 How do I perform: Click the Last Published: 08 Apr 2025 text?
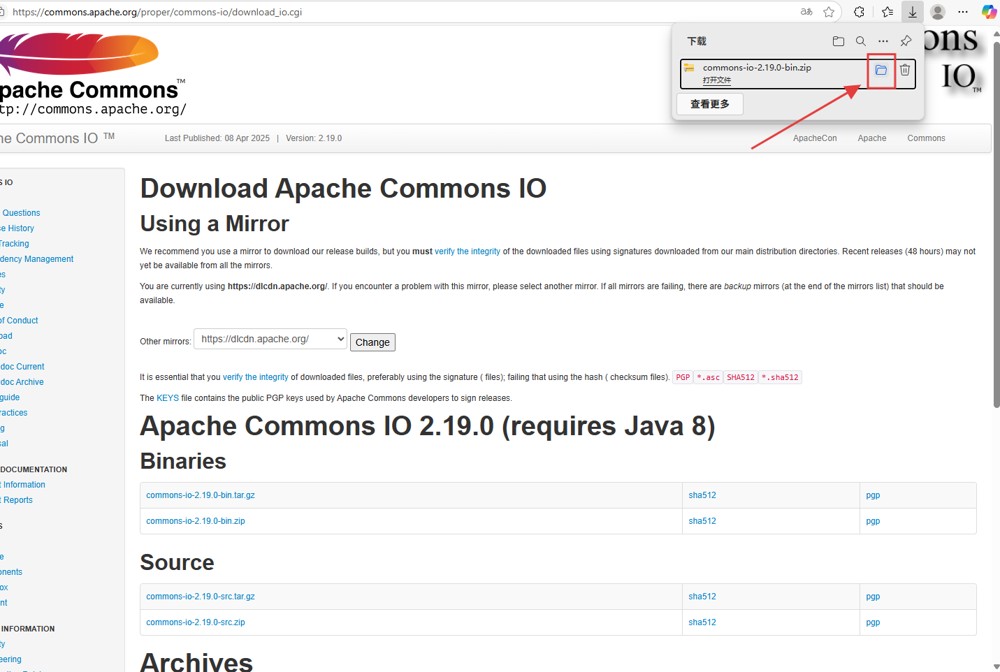[x=217, y=138]
